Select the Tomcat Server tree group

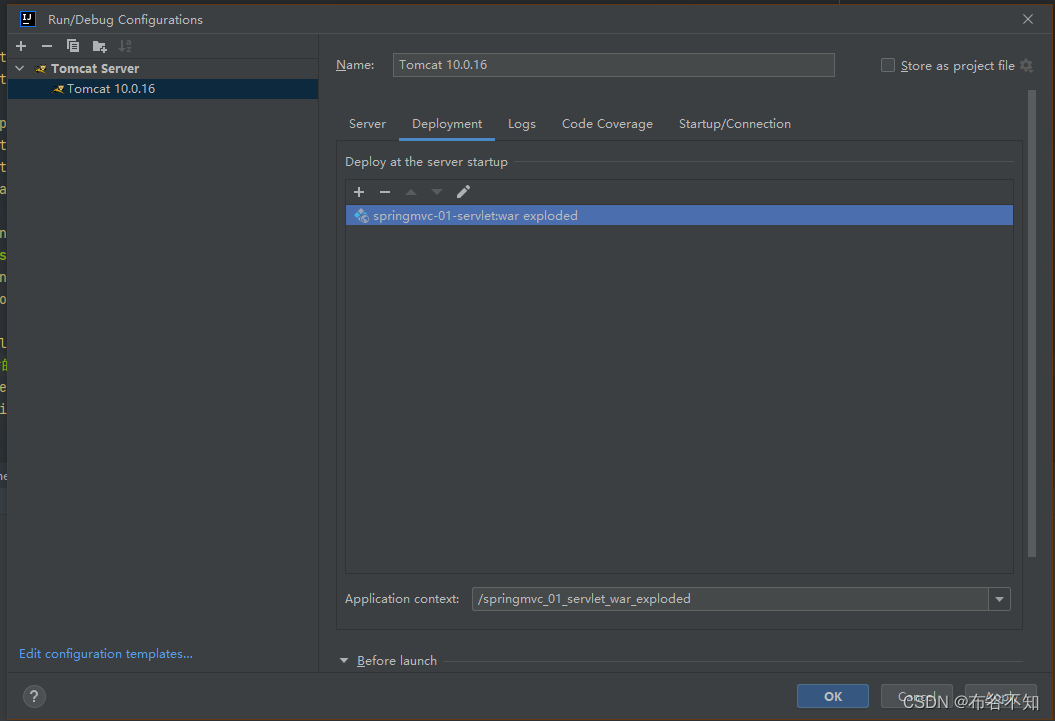point(163,69)
